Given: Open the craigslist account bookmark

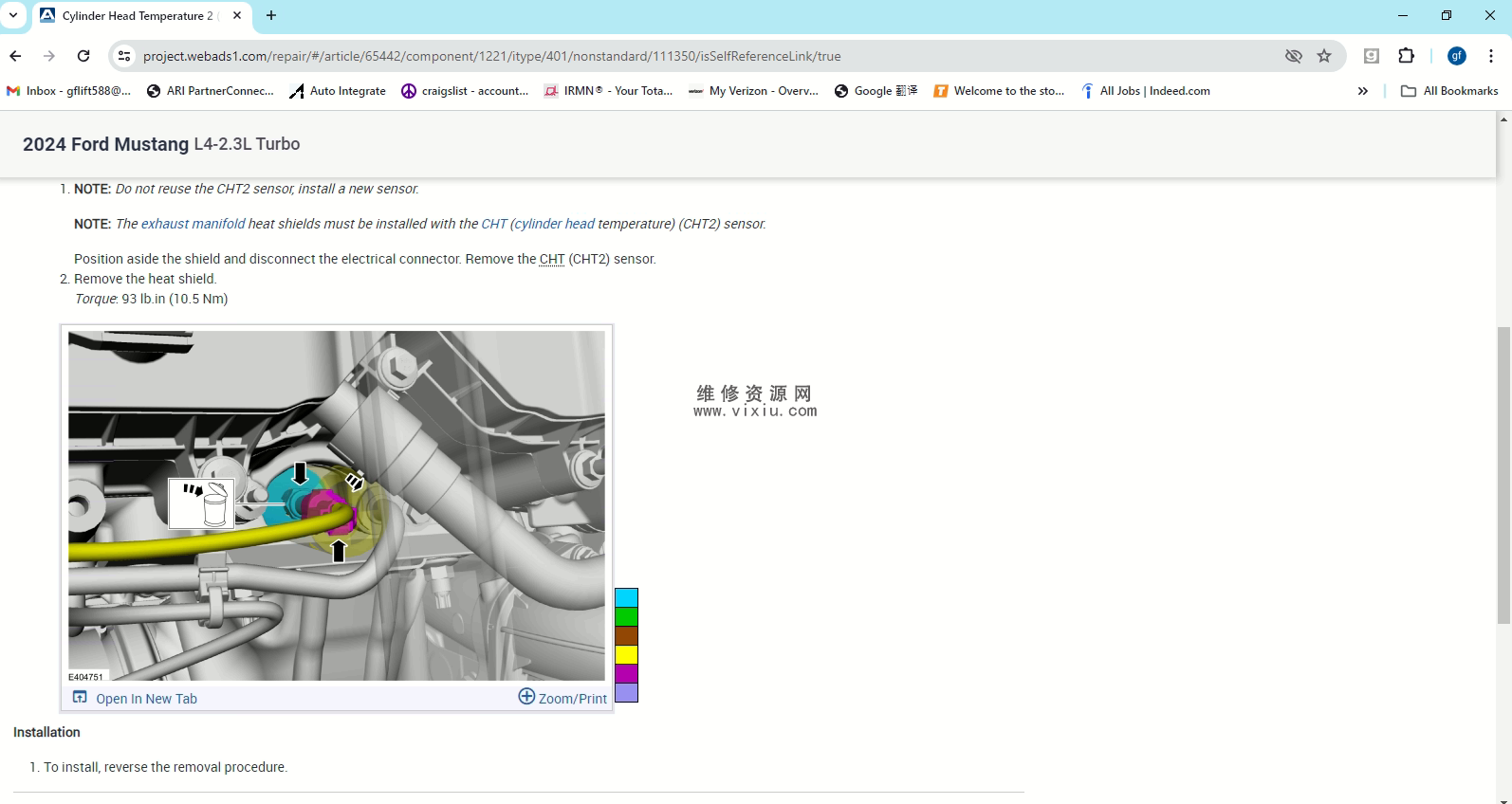Looking at the screenshot, I should (x=465, y=91).
